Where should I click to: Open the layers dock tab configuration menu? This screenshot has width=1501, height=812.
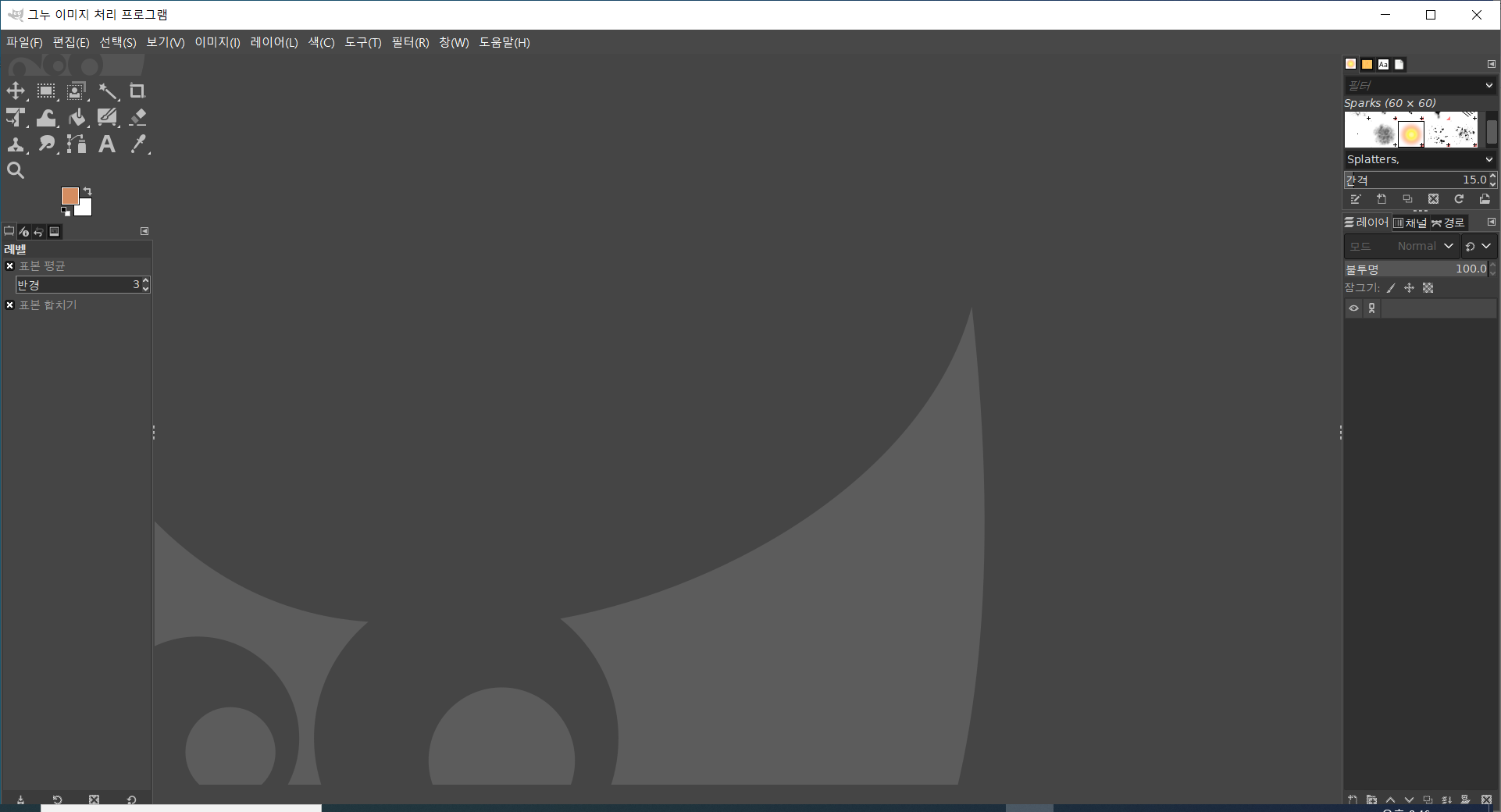(1492, 223)
